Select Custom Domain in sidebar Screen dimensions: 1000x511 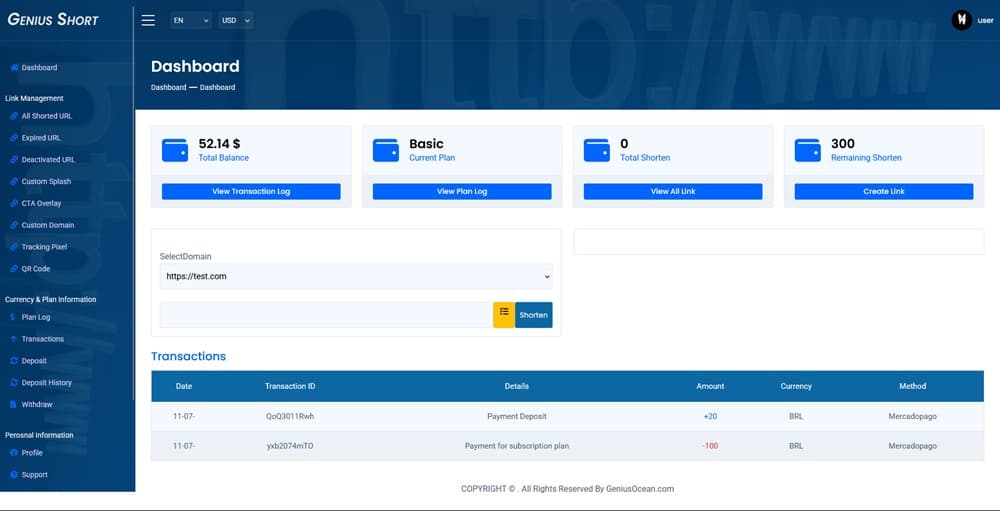pos(48,225)
